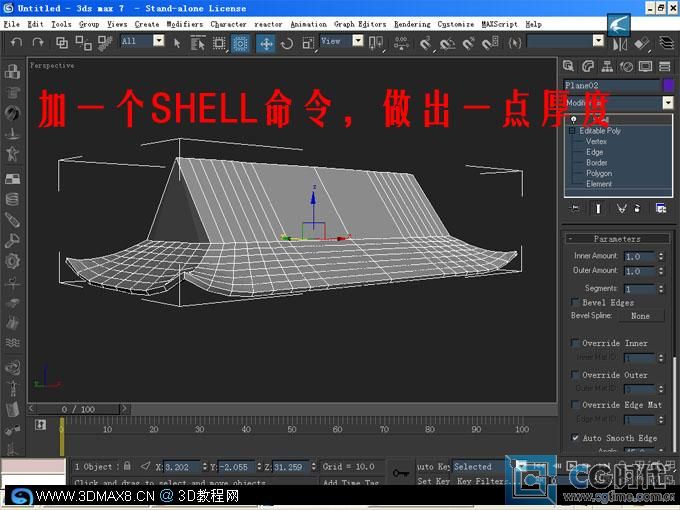Activate the Select and Rotate tool
The image size is (680, 510).
coord(287,43)
